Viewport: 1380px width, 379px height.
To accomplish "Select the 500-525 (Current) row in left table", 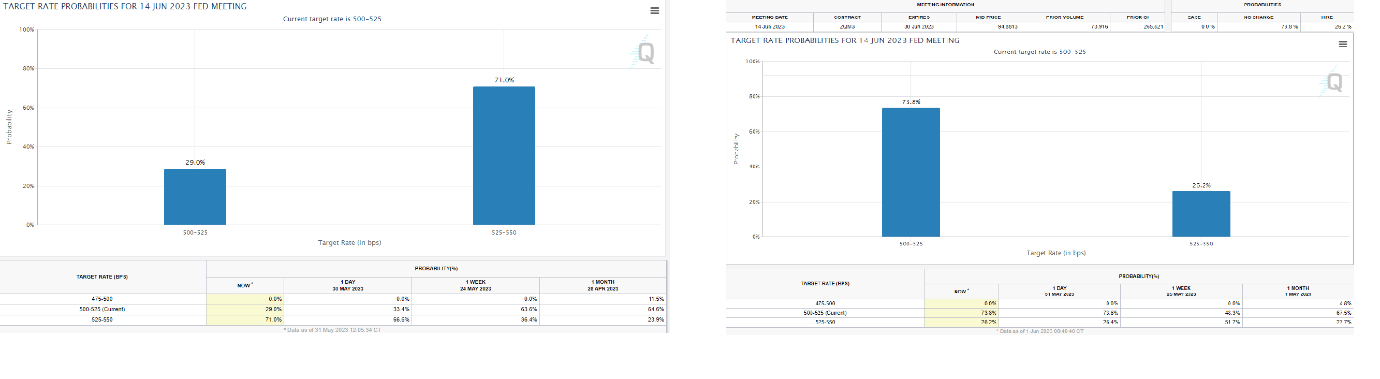I will 333,309.
